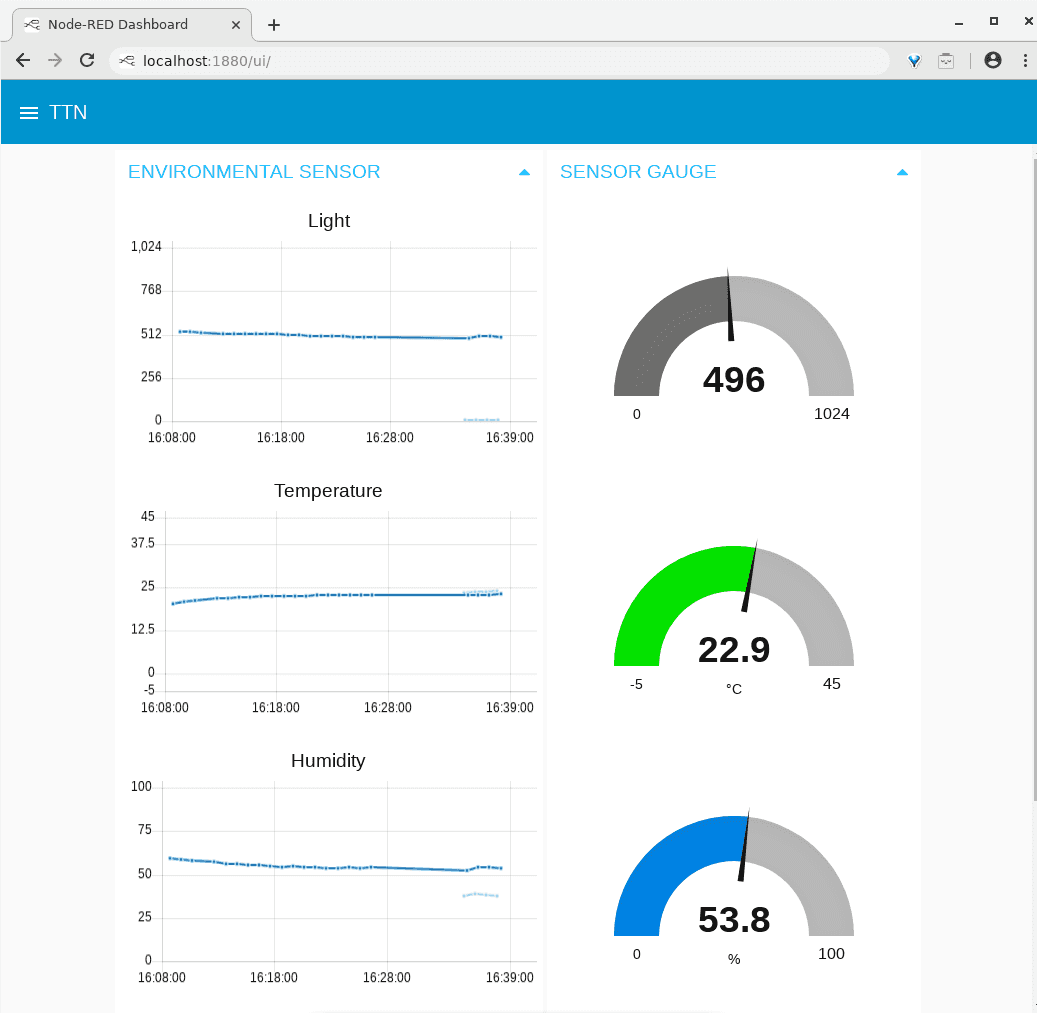Collapse the Environmental Sensor group
Screen dimensions: 1037x1013
pyautogui.click(x=524, y=172)
